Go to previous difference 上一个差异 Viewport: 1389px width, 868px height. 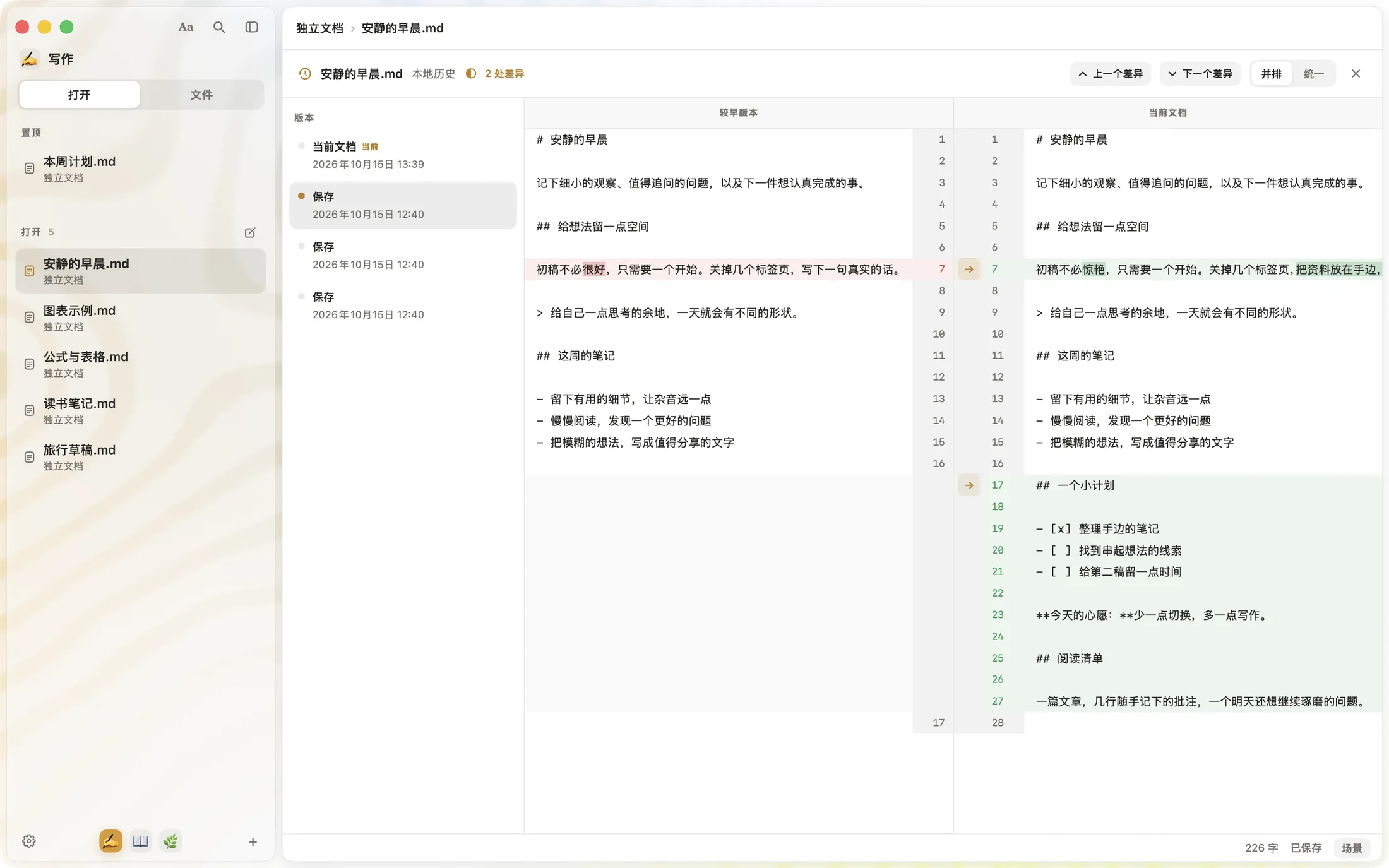(x=1111, y=74)
